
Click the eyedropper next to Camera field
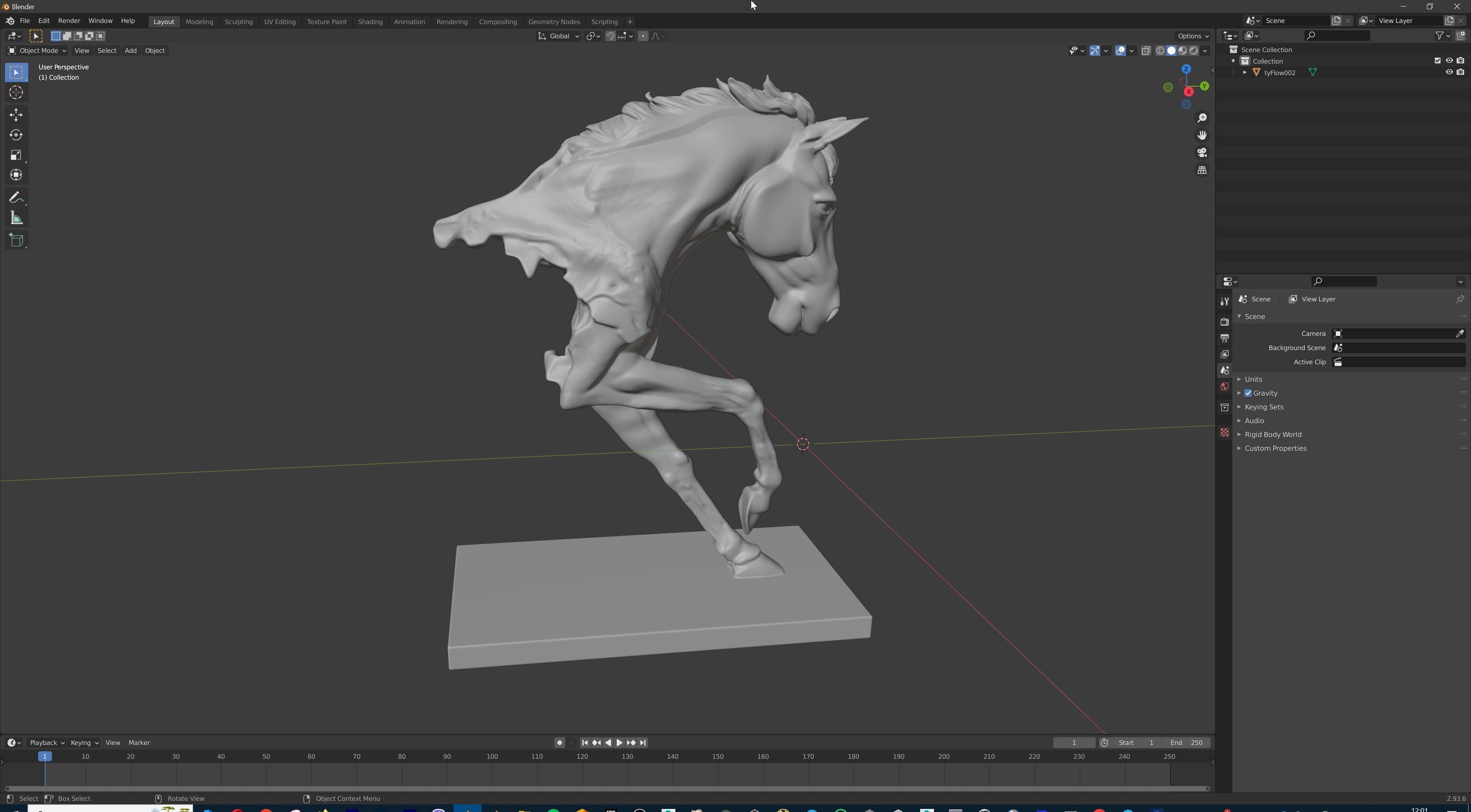(1460, 334)
